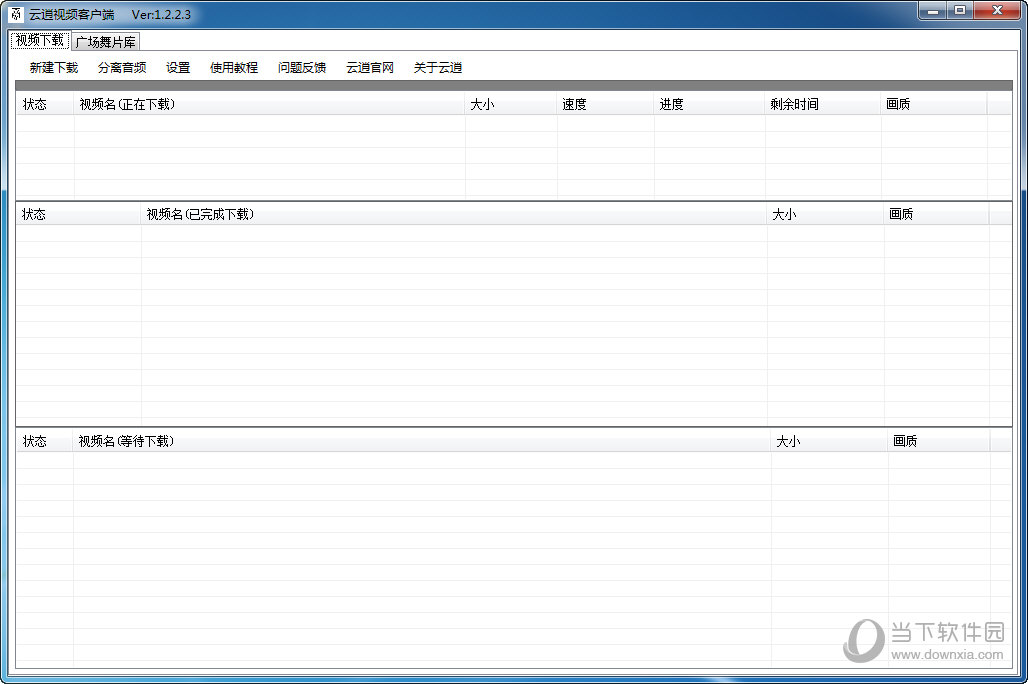Select the 分离音频 toolbar item
Image resolution: width=1028 pixels, height=684 pixels.
[x=122, y=68]
